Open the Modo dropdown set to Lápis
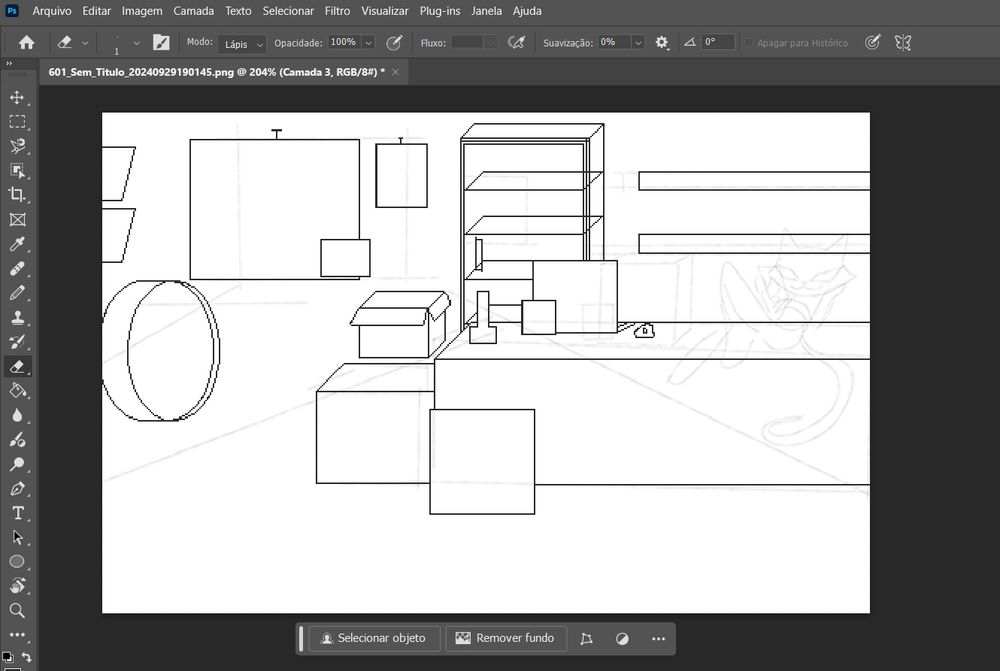This screenshot has height=671, width=1000. click(x=242, y=44)
